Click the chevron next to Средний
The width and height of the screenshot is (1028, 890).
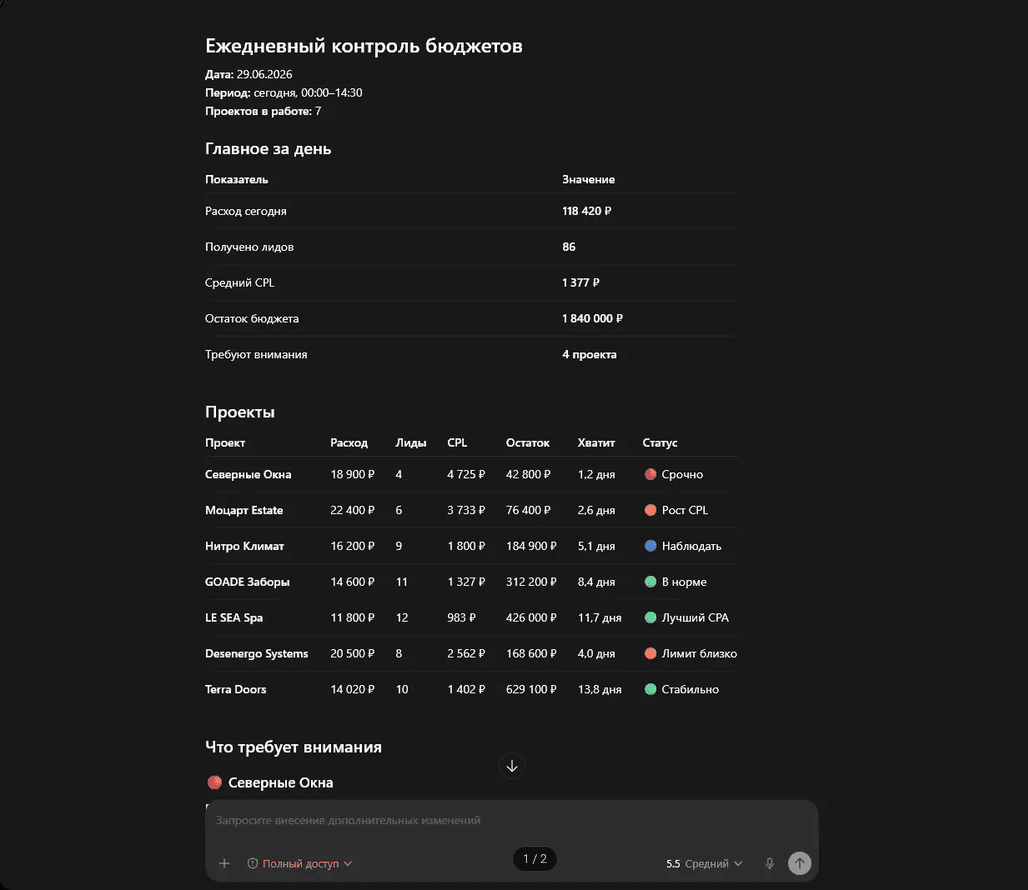738,863
